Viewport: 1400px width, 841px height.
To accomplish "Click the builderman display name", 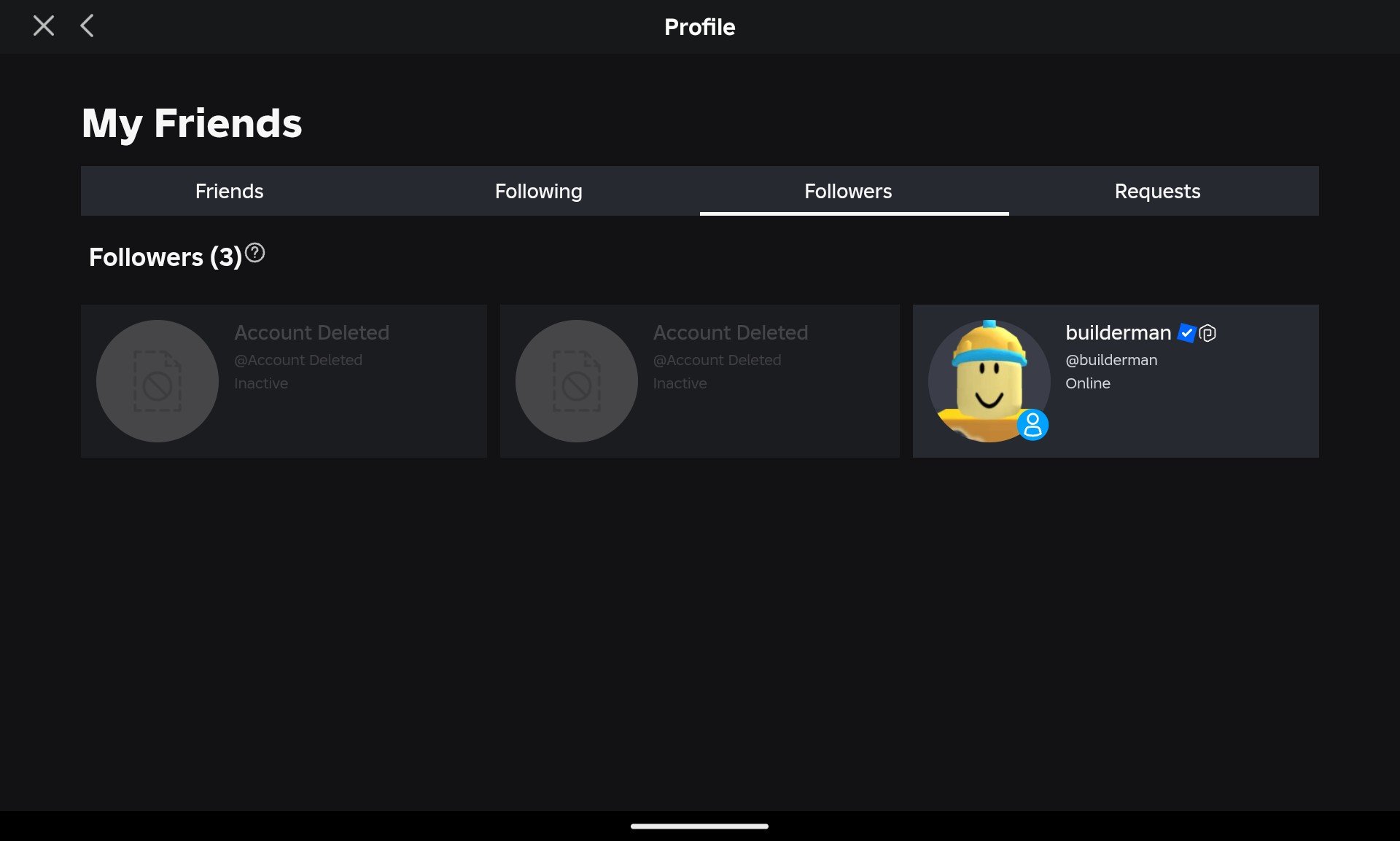I will pos(1118,333).
